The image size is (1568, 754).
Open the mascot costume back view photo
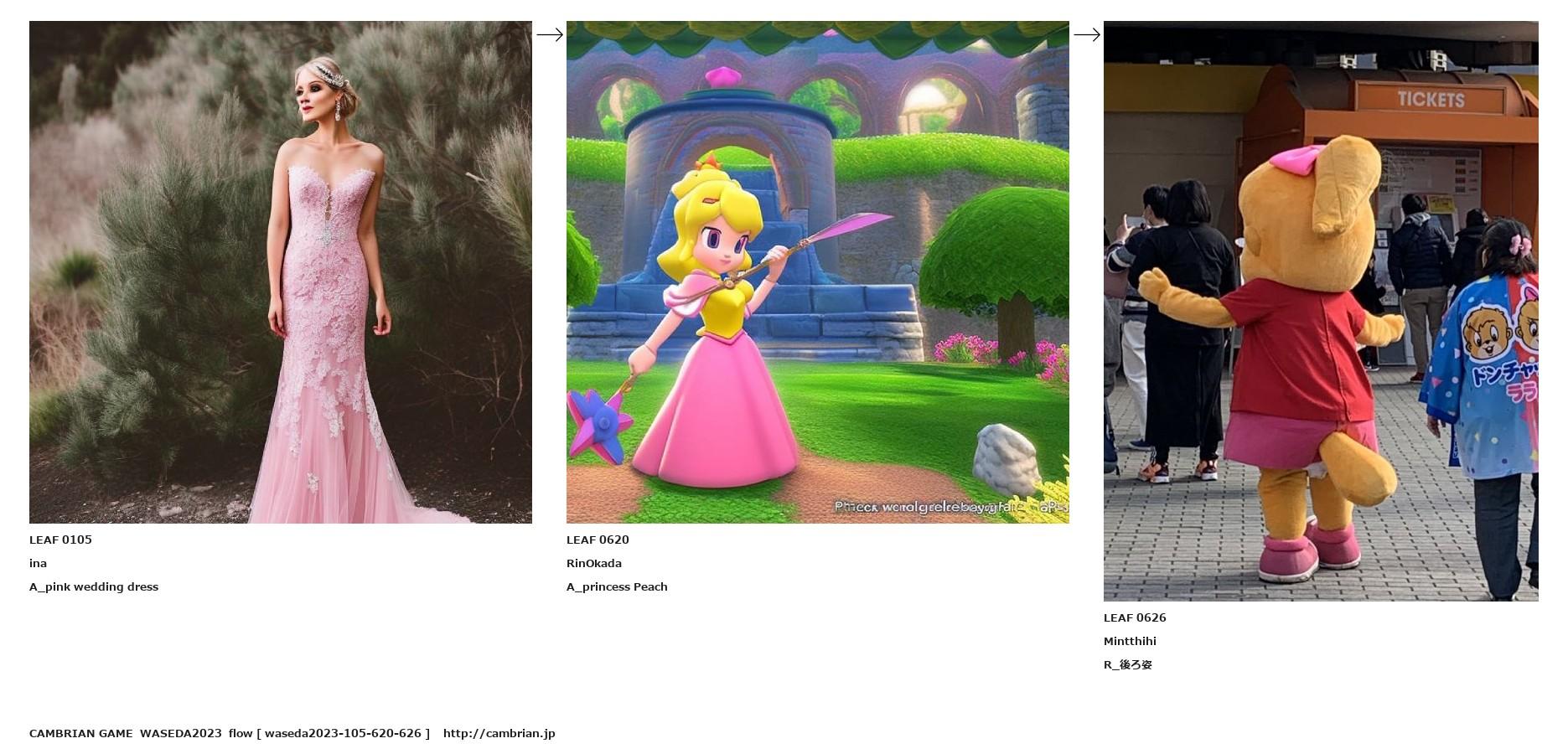1321,311
